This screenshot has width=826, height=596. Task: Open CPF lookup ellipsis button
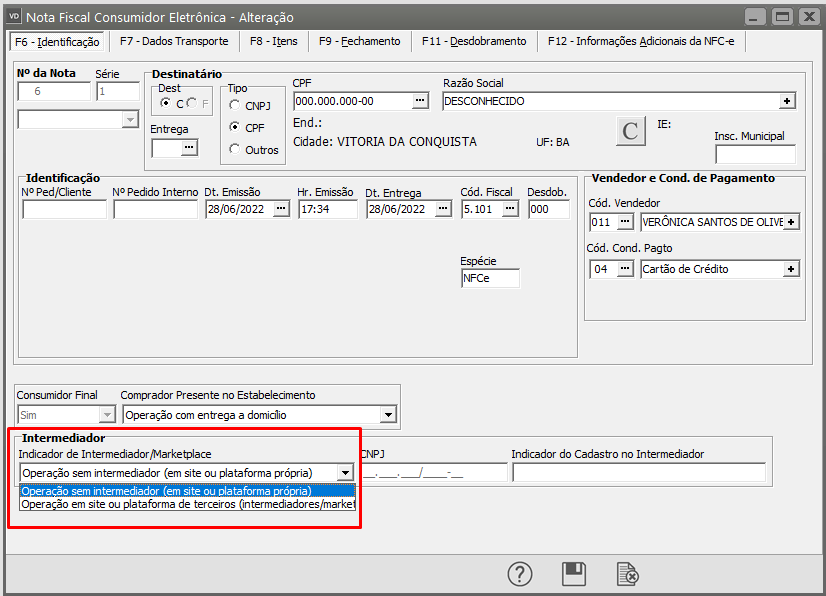pyautogui.click(x=420, y=101)
